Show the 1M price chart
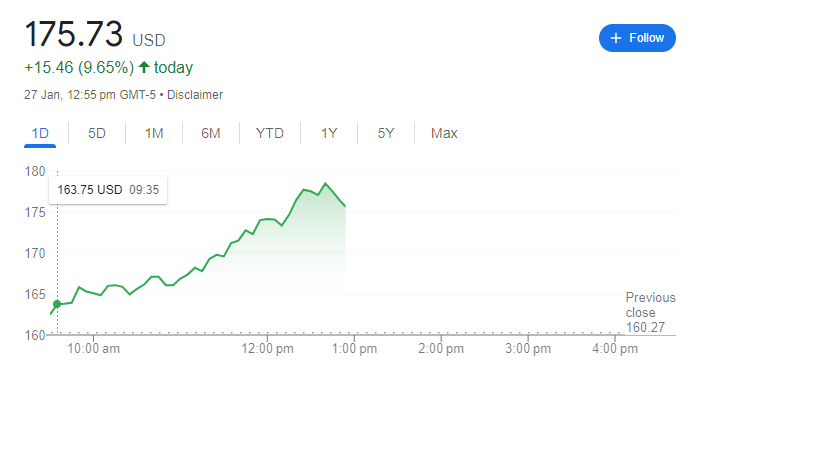 click(x=154, y=133)
